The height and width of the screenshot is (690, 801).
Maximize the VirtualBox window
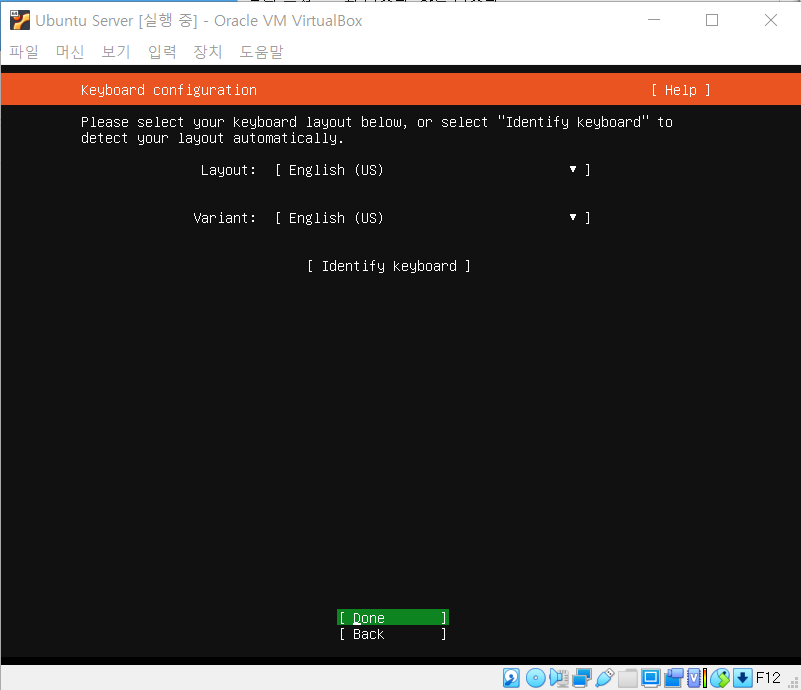712,20
